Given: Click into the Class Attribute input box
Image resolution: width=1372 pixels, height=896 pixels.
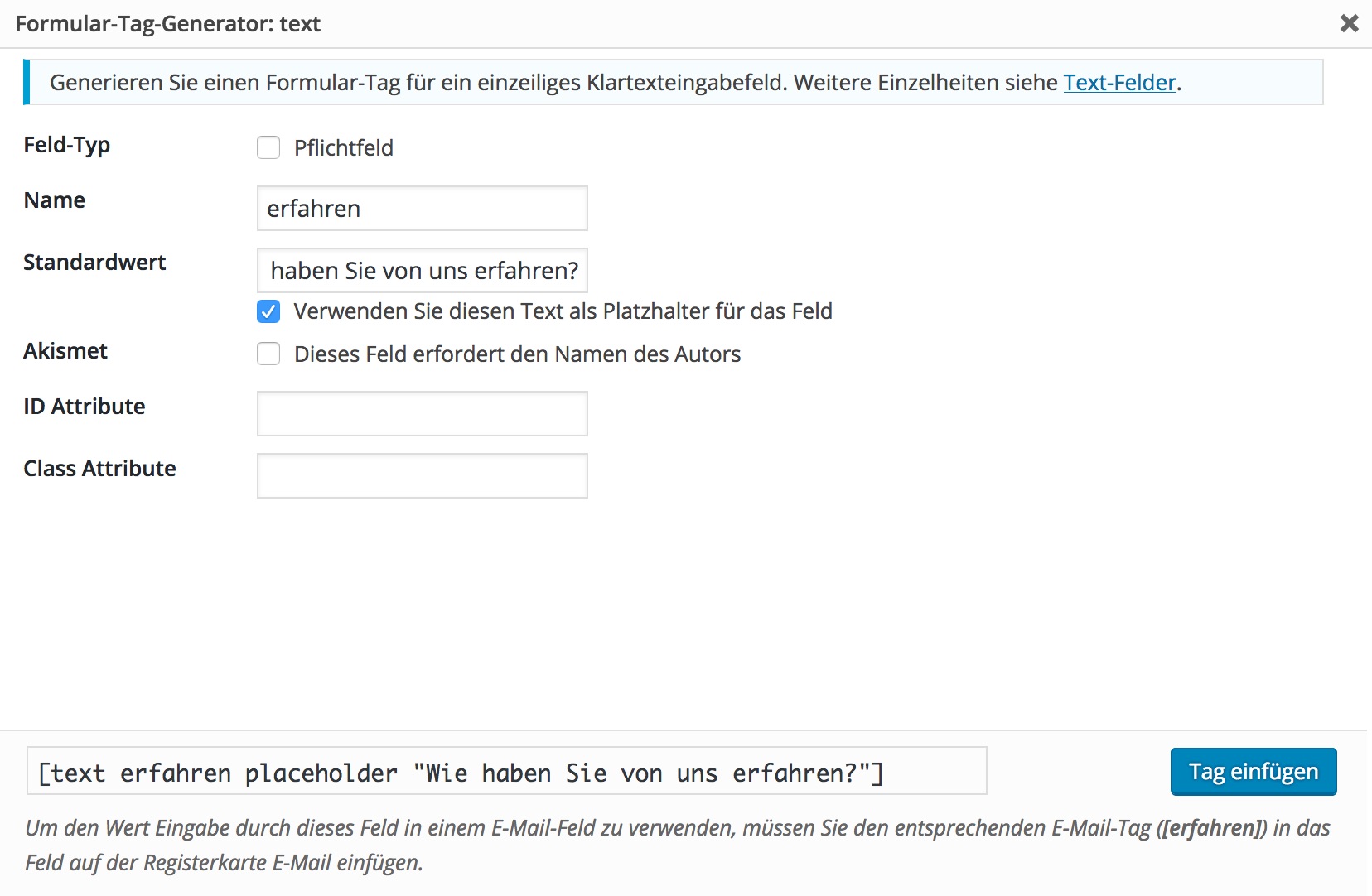Looking at the screenshot, I should (422, 476).
